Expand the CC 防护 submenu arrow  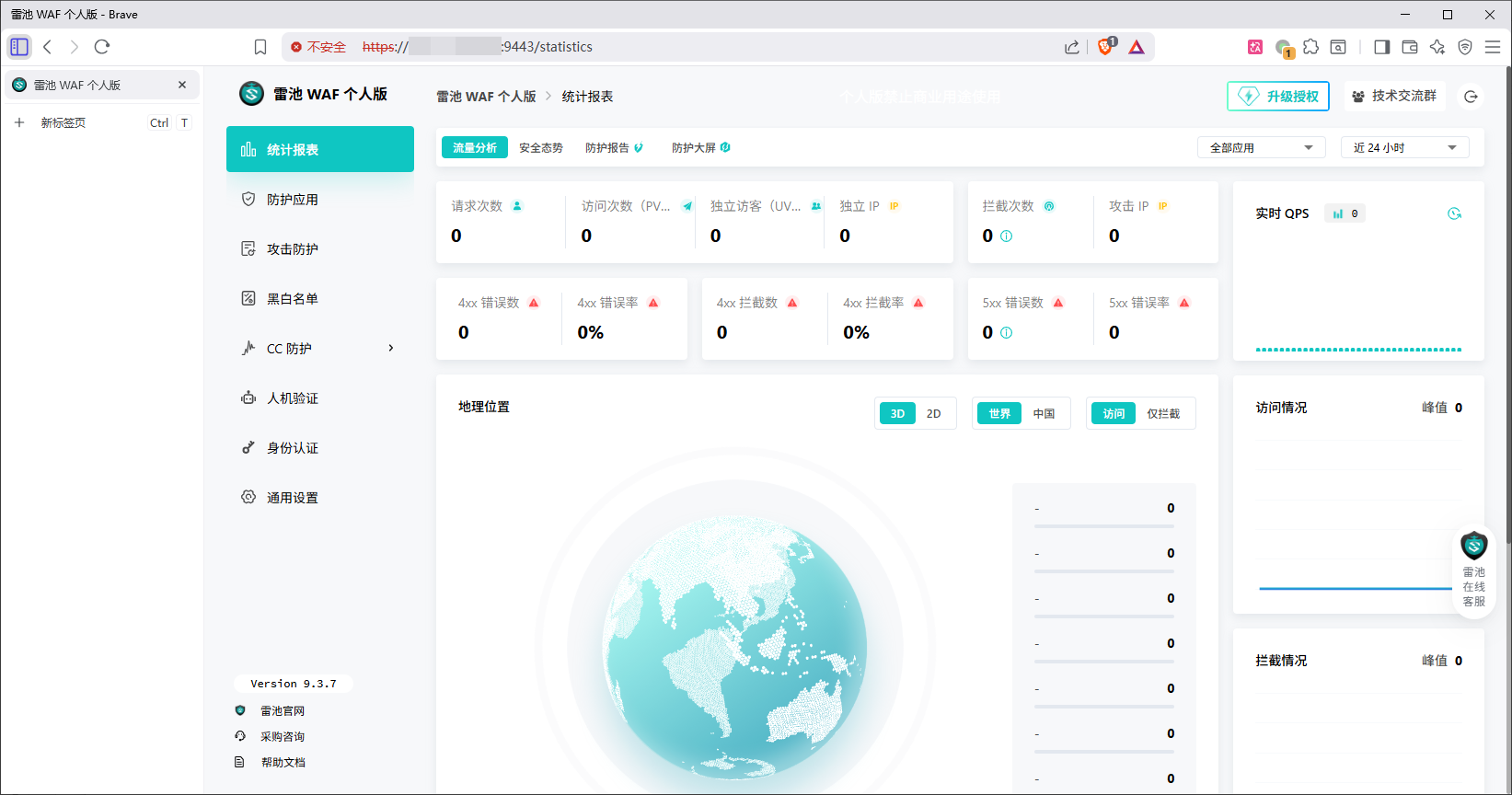pyautogui.click(x=391, y=348)
